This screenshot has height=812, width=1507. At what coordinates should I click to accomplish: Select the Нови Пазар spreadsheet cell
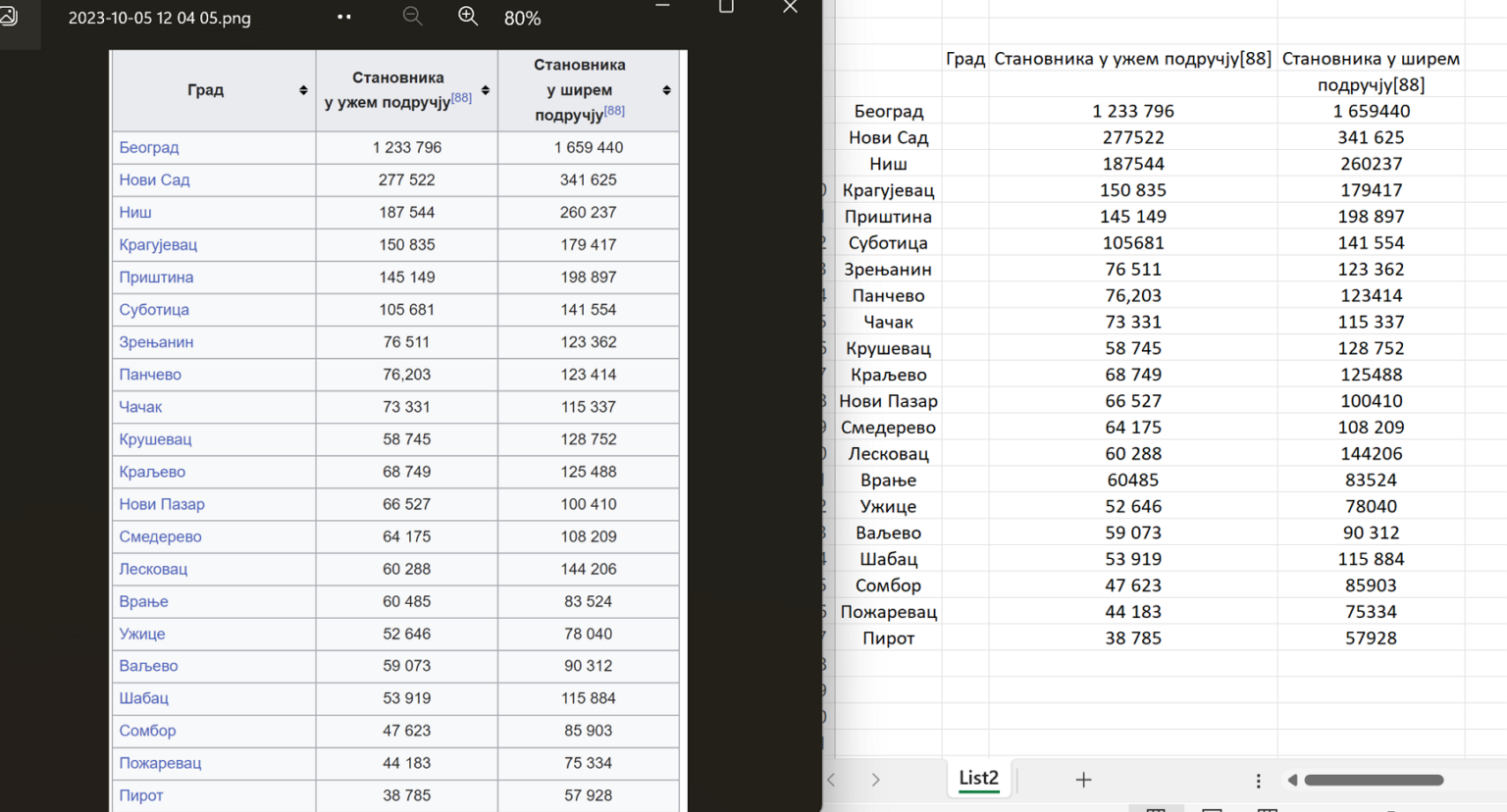click(889, 401)
